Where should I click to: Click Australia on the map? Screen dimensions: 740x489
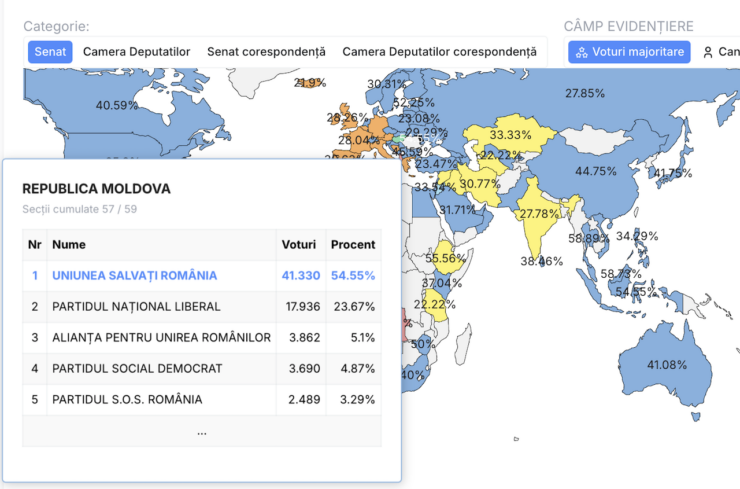(x=667, y=365)
